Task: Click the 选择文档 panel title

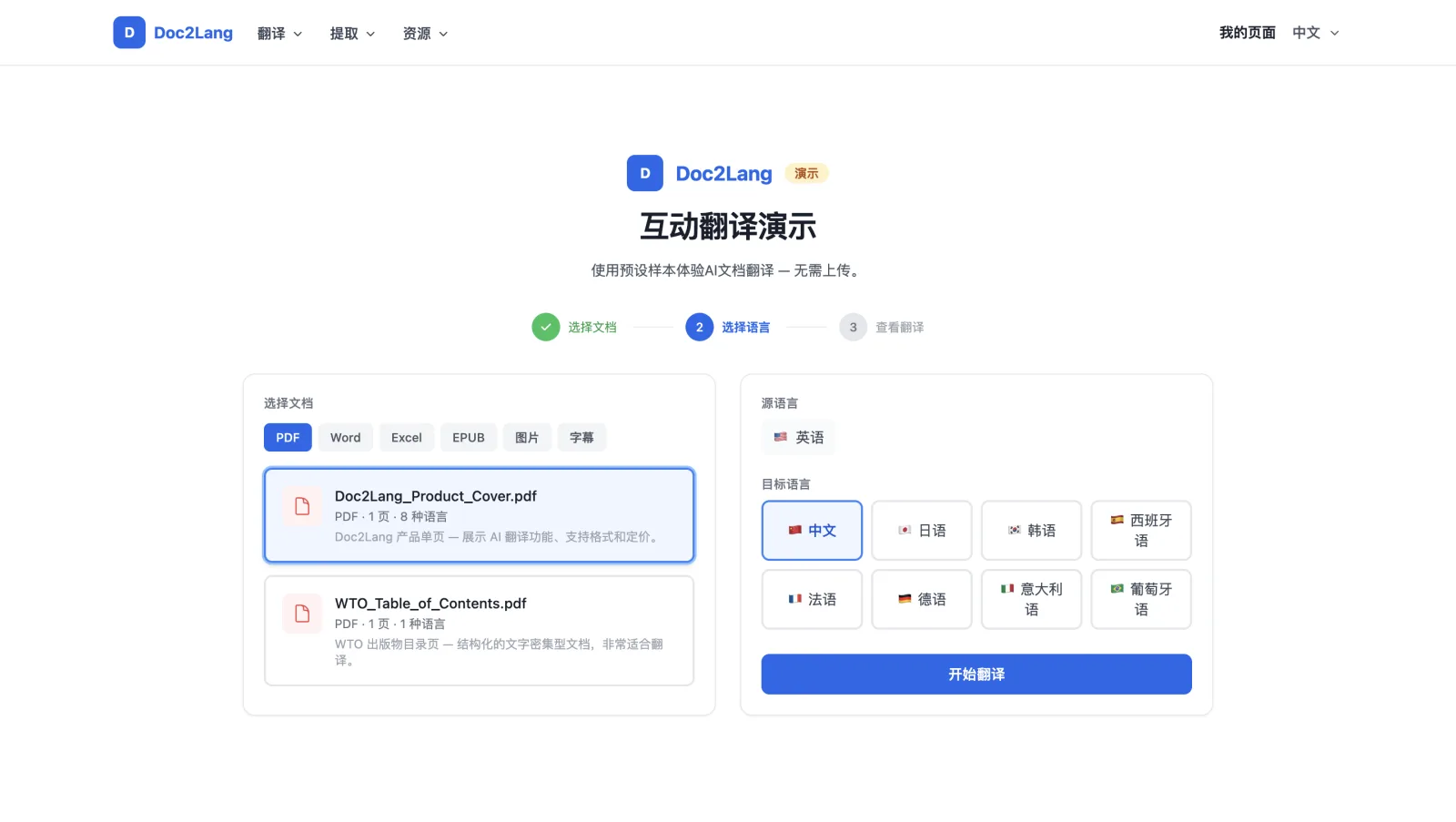Action: pyautogui.click(x=288, y=403)
